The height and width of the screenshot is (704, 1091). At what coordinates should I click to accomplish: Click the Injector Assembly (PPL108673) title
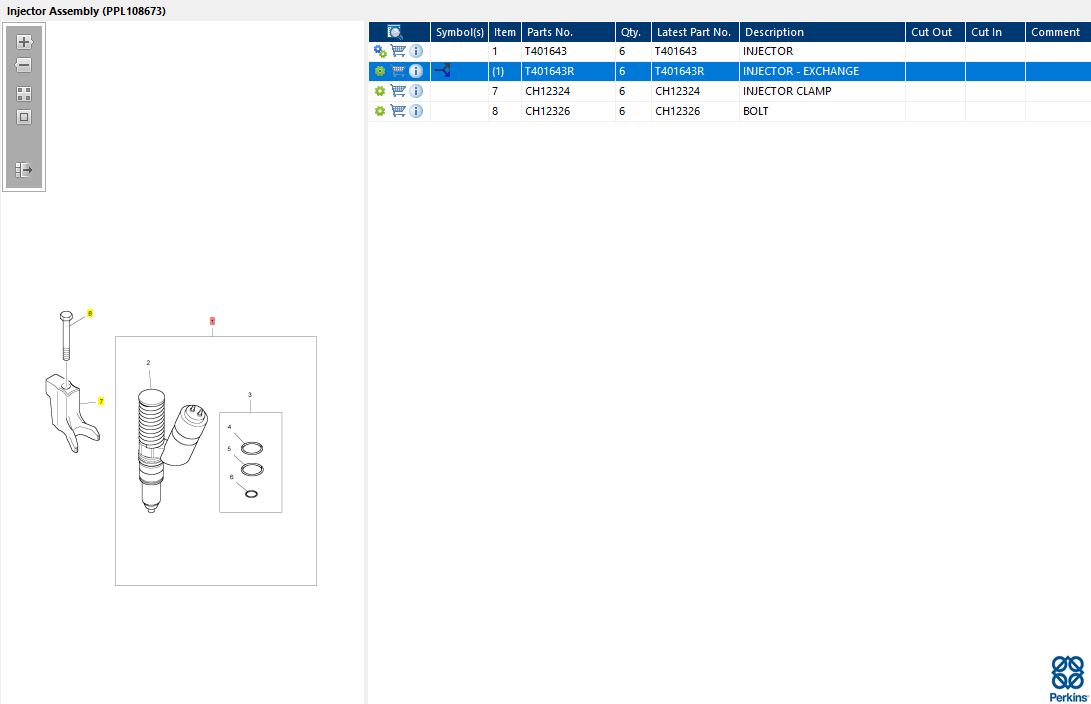[x=86, y=11]
